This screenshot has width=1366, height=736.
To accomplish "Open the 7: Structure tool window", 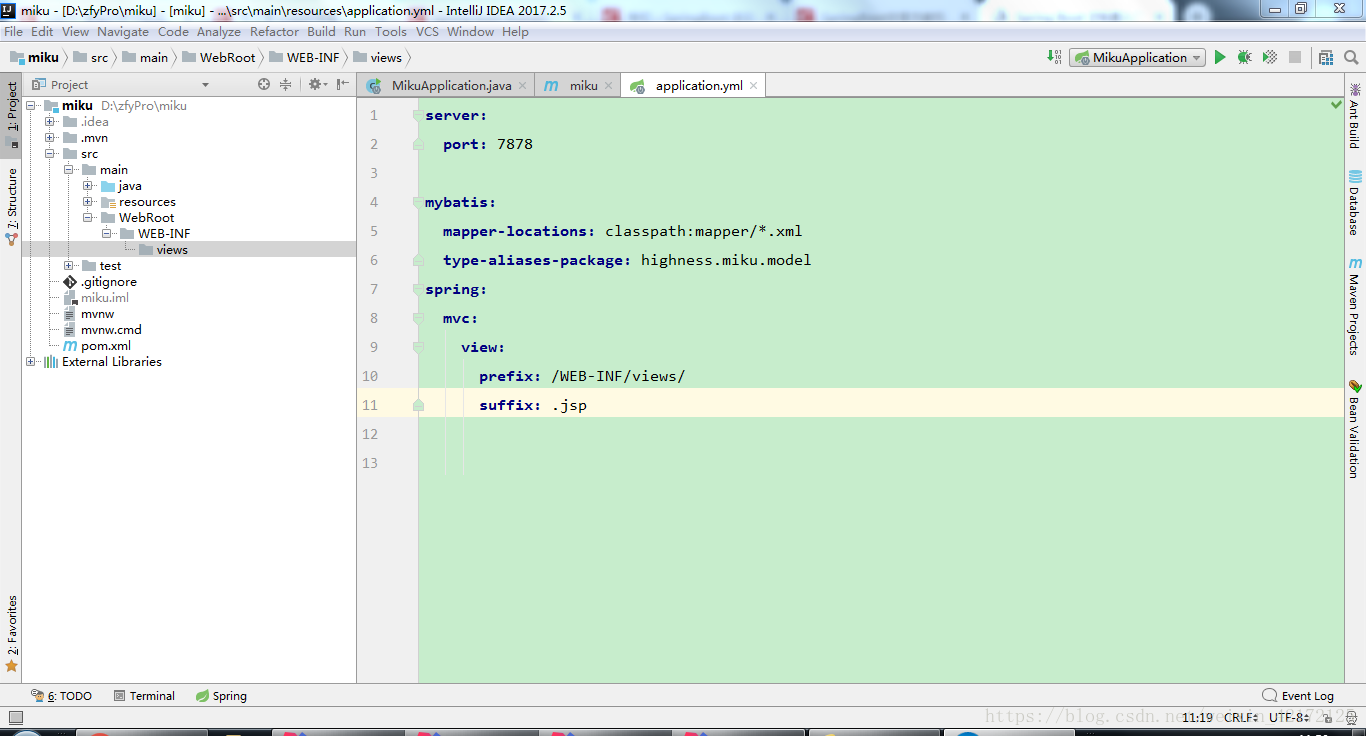I will (12, 207).
